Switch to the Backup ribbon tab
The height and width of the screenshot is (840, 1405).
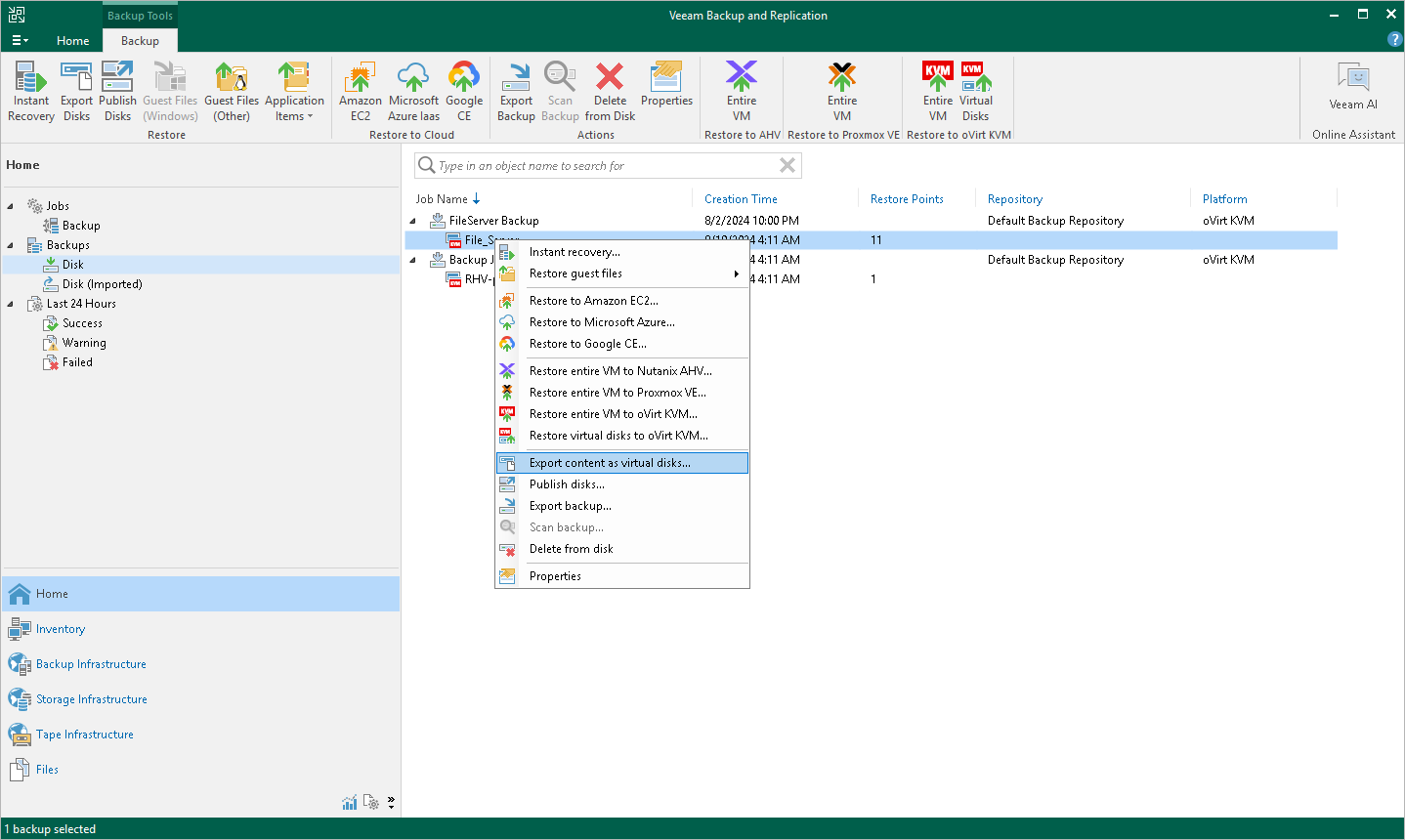tap(140, 40)
